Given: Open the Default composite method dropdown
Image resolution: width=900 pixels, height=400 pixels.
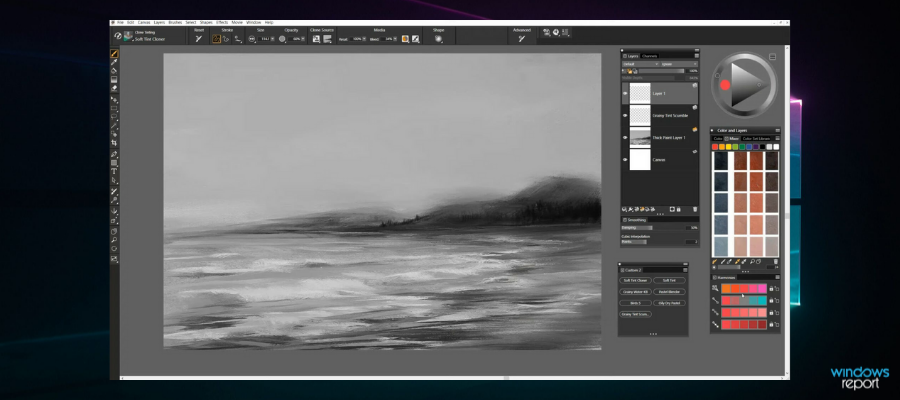Looking at the screenshot, I should point(641,64).
